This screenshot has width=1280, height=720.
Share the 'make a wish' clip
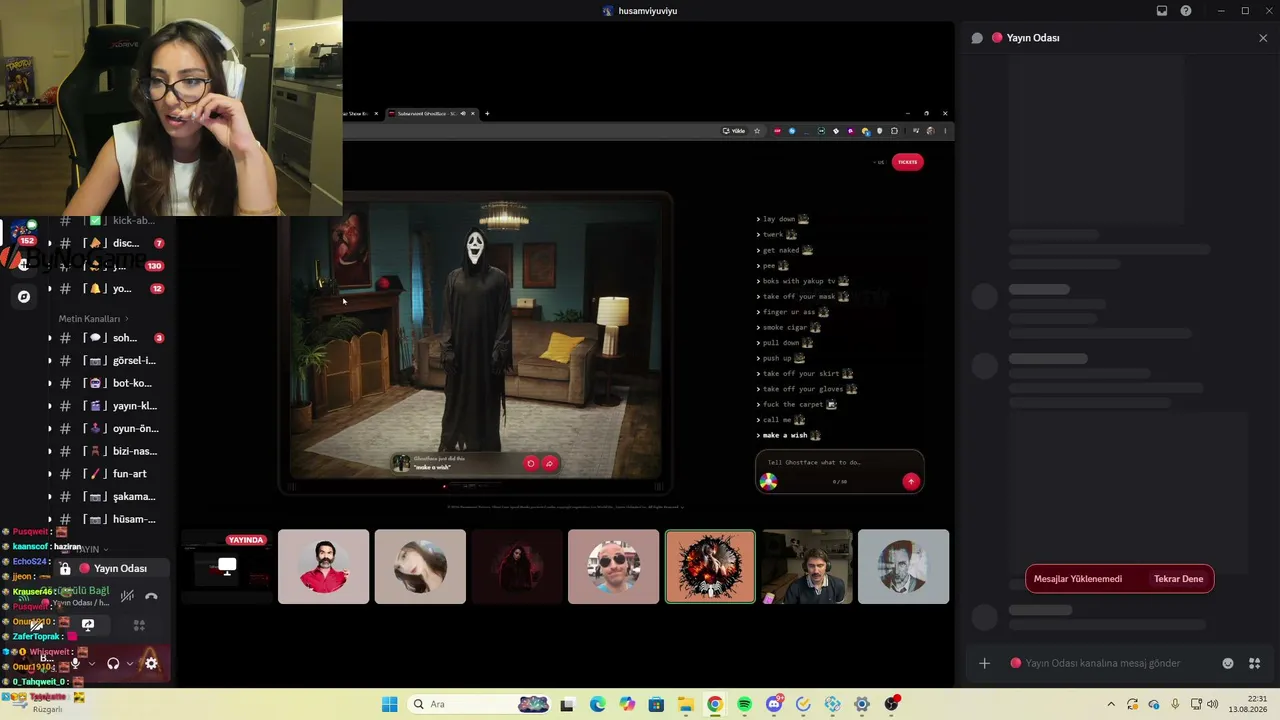tap(549, 463)
